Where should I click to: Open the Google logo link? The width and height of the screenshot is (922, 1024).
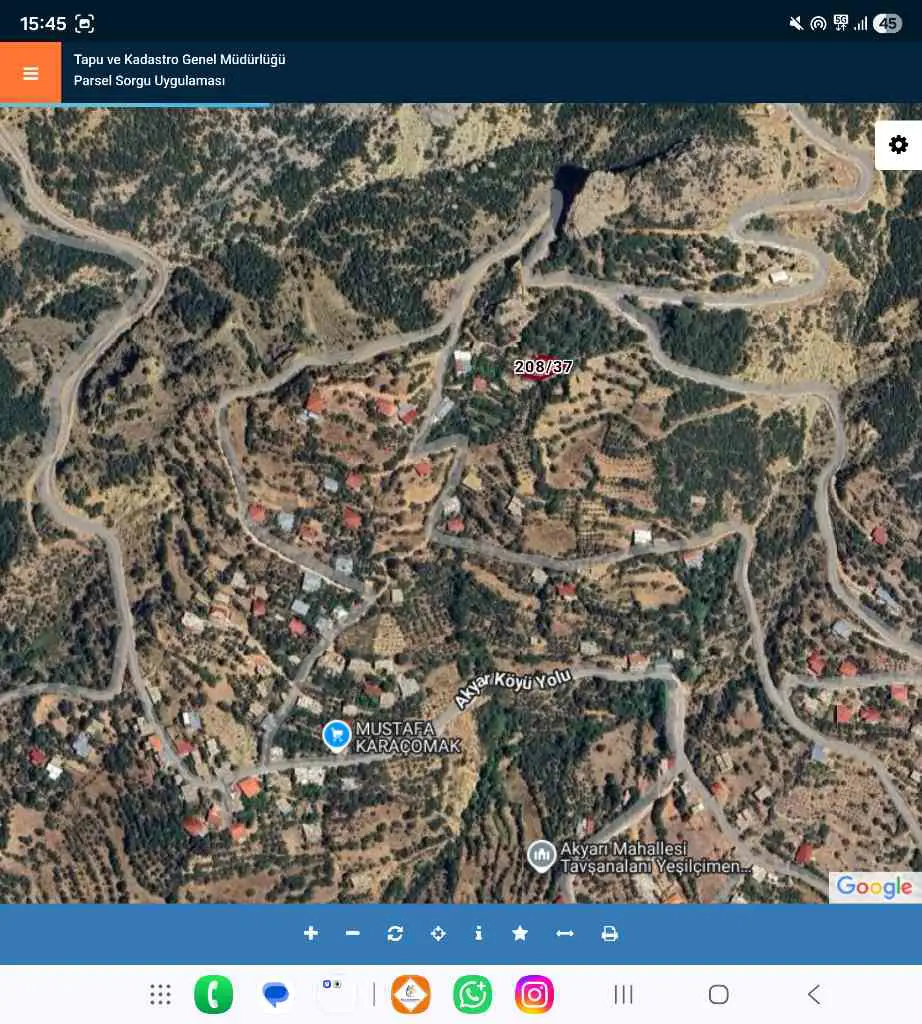tap(874, 887)
